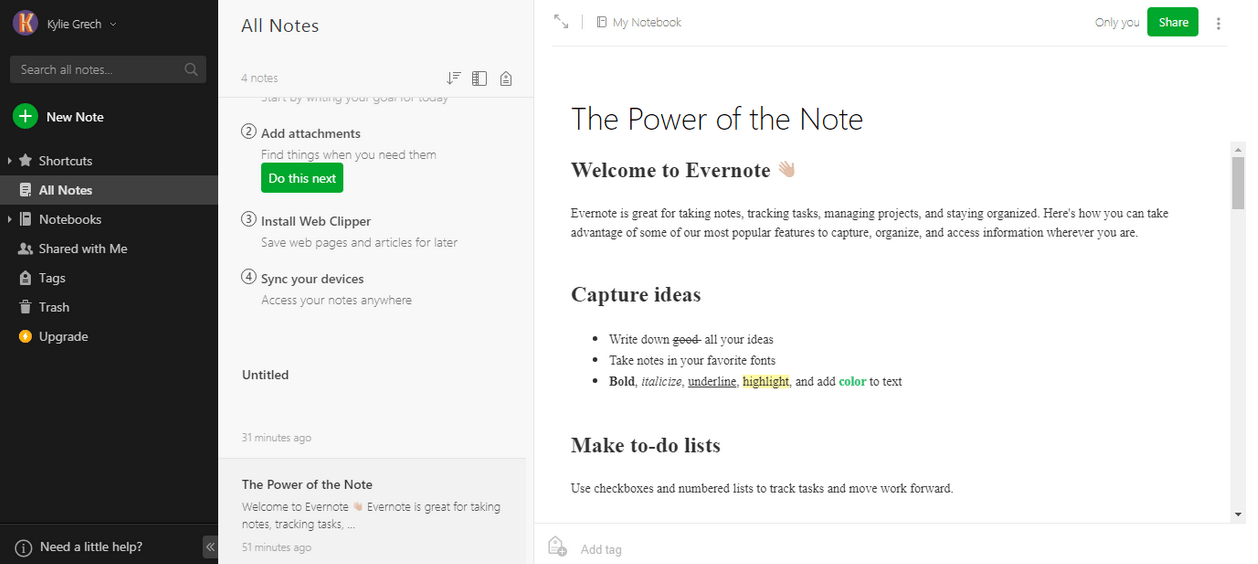Open Notebooks in the sidebar

click(x=70, y=219)
